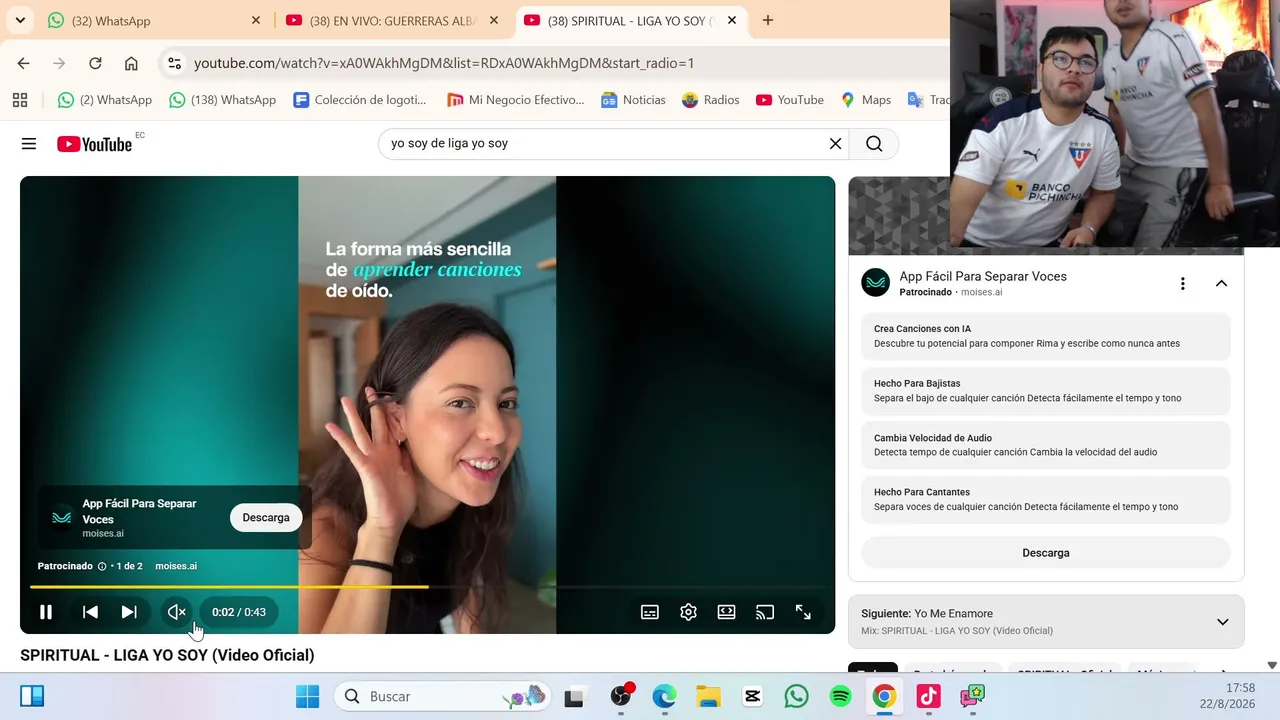Open the Noticias bookmark

coord(633,100)
